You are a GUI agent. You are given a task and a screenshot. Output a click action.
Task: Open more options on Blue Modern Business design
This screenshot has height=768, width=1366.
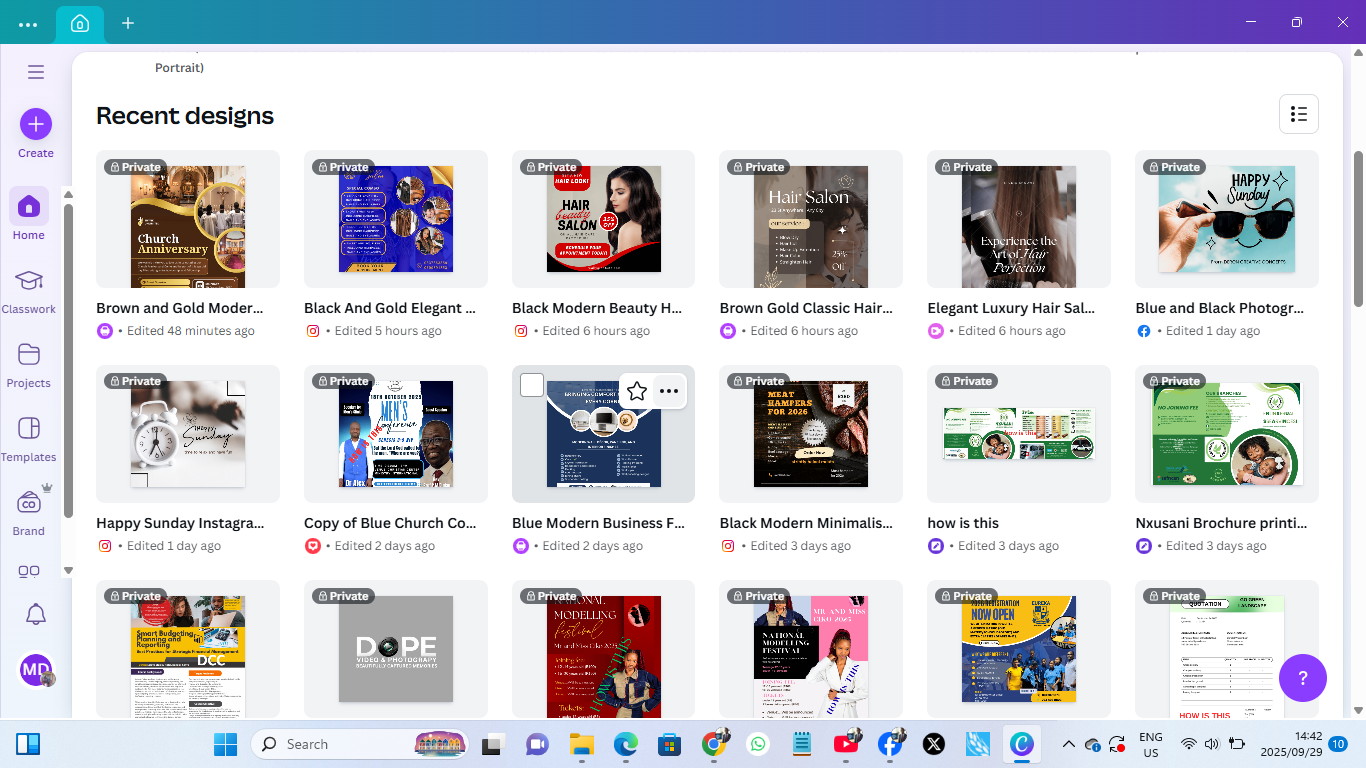(669, 391)
